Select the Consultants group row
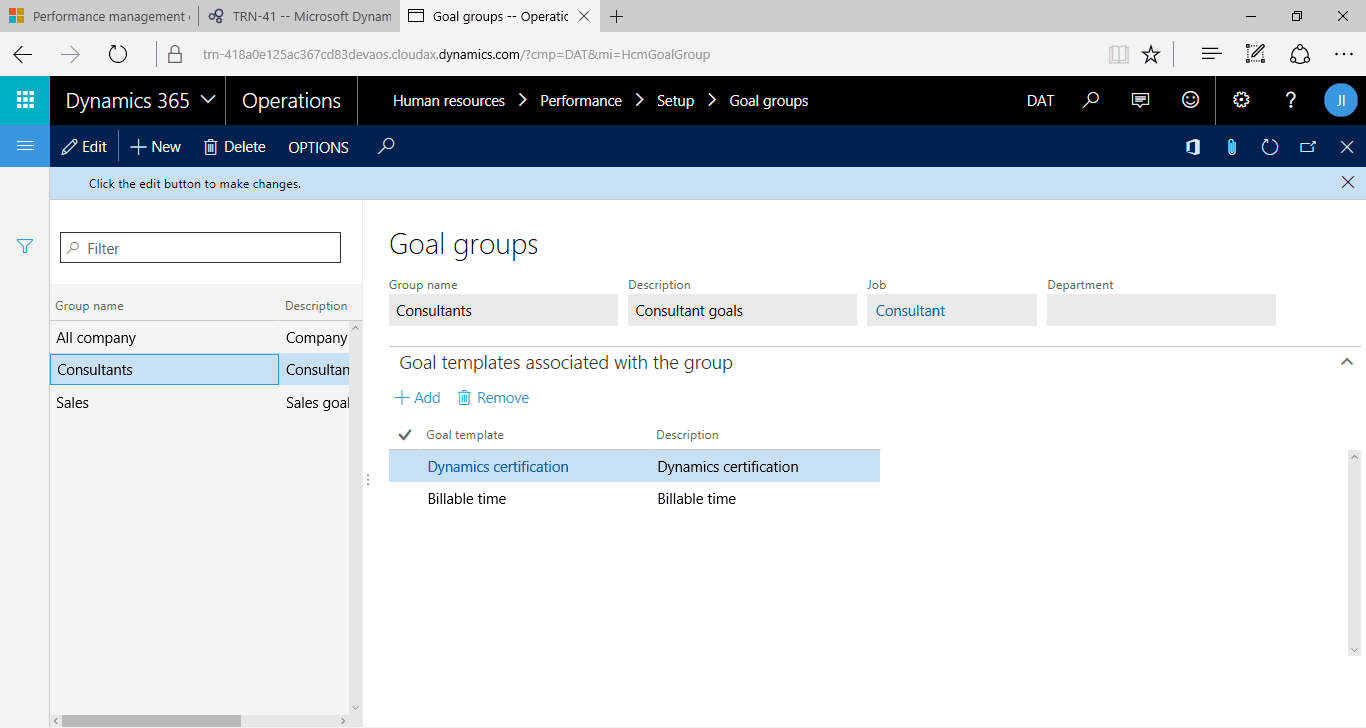1366x728 pixels. pos(199,370)
